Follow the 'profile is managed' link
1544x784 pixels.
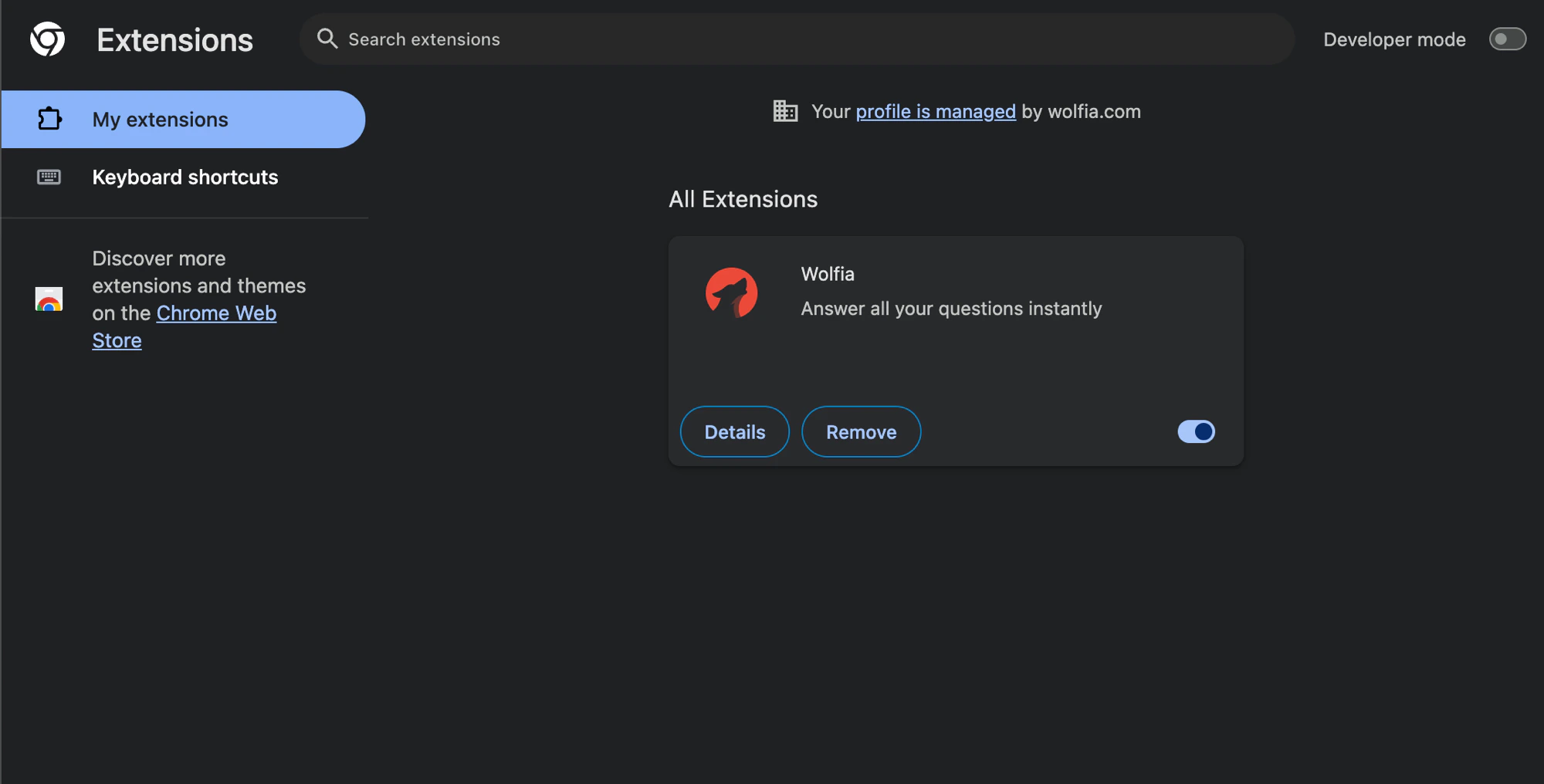[936, 112]
